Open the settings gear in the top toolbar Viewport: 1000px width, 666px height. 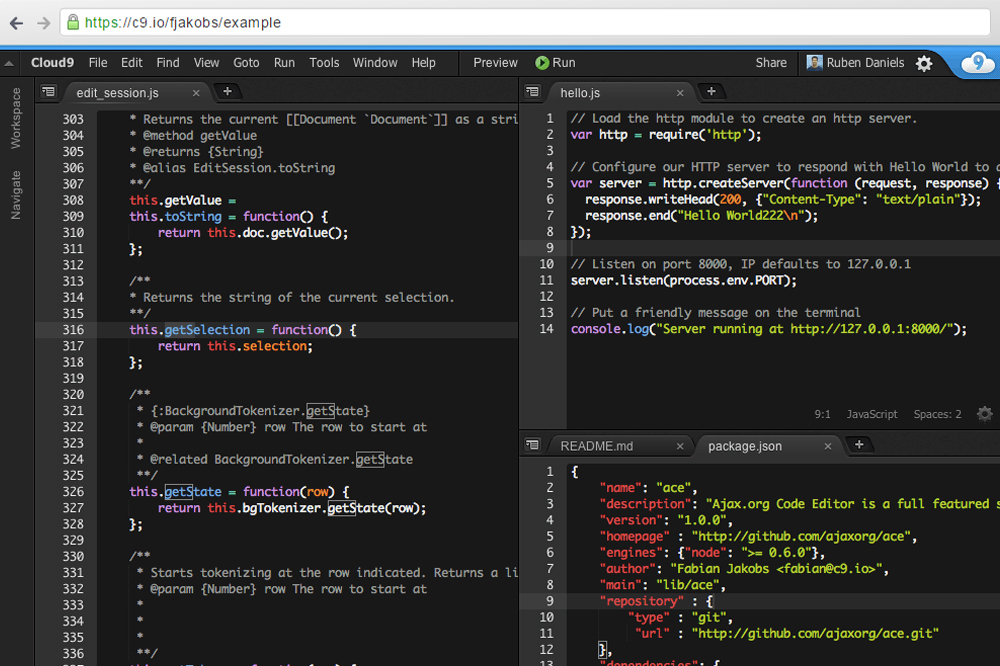(924, 62)
